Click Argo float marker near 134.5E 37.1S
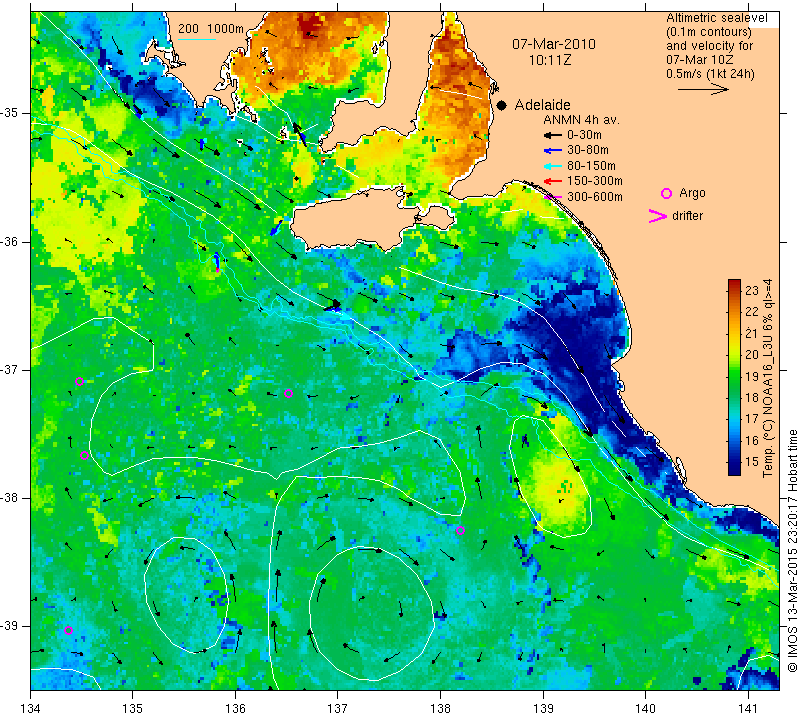 click(79, 382)
